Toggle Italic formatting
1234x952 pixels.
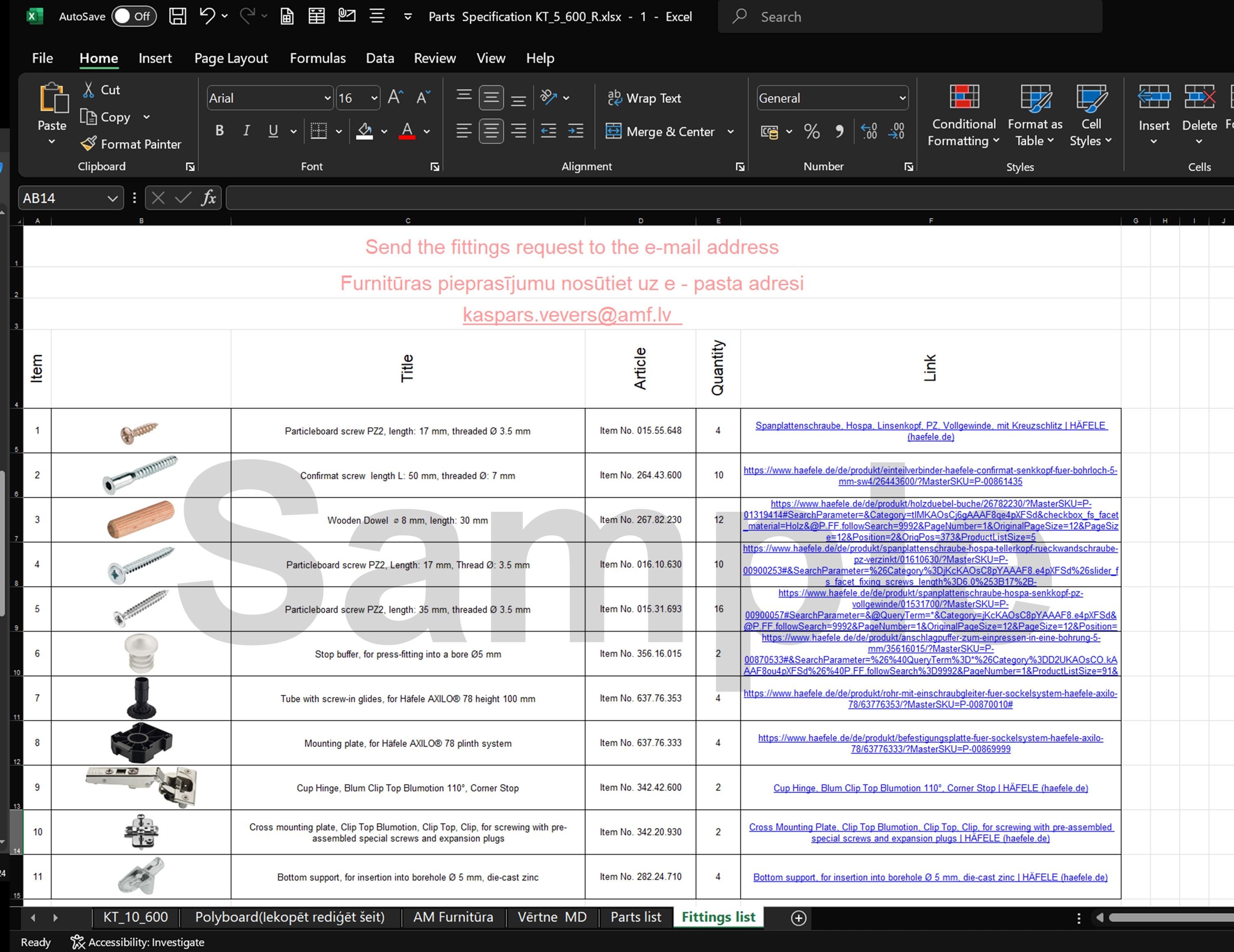(246, 131)
